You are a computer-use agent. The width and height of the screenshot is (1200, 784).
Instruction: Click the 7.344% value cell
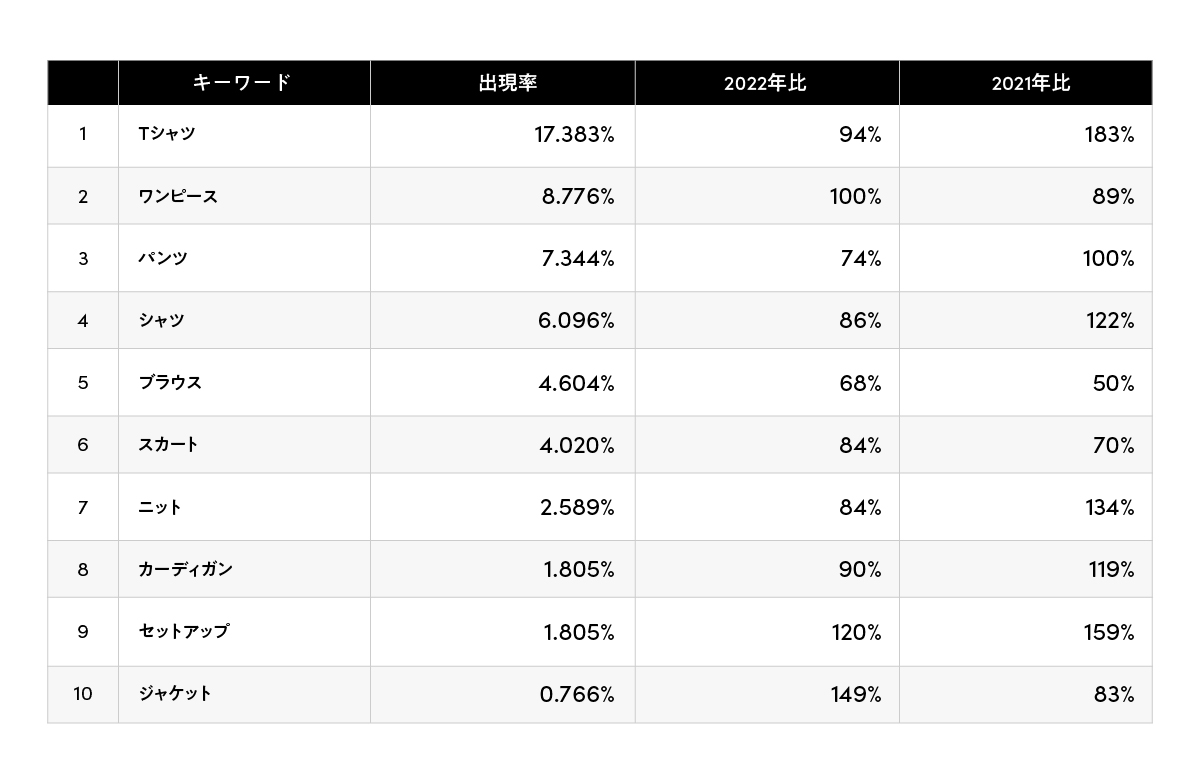coord(578,259)
